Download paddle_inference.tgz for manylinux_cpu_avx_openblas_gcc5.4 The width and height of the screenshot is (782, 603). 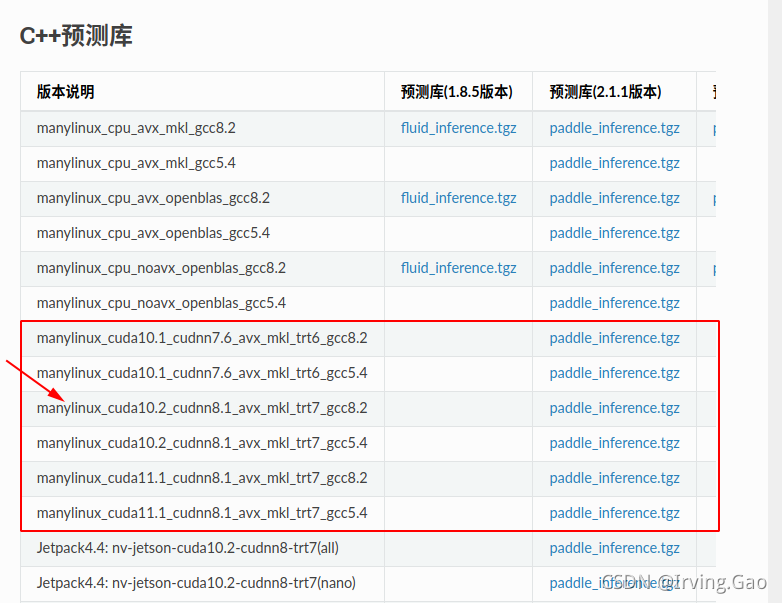614,233
